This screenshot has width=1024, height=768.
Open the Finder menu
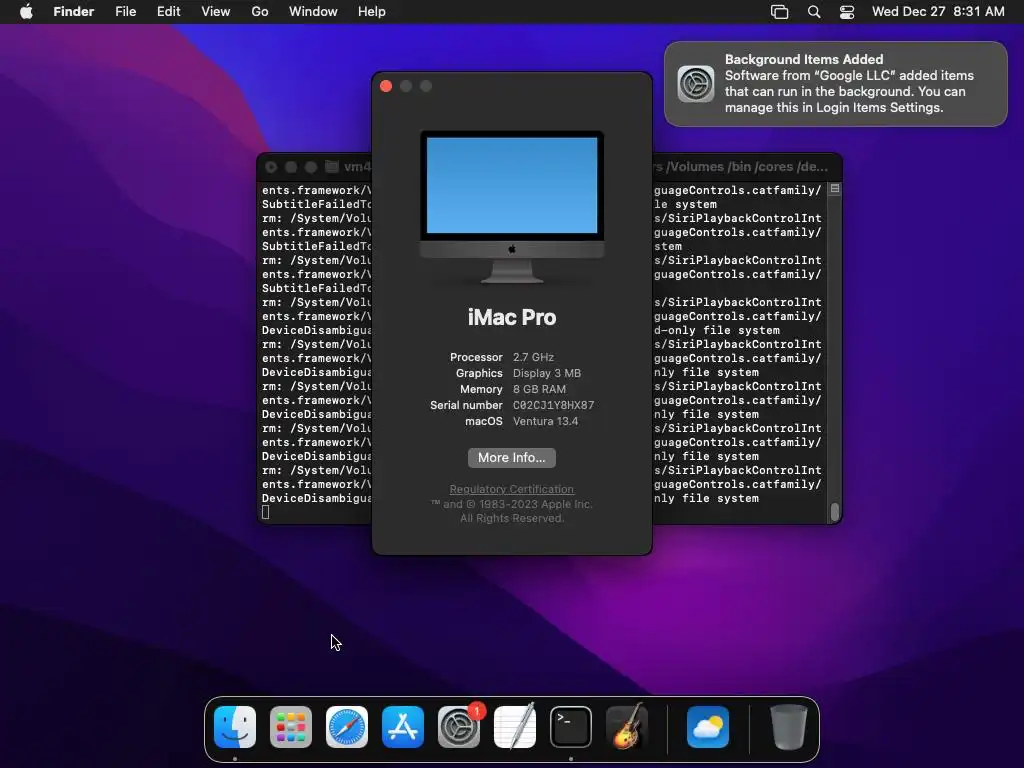(74, 12)
